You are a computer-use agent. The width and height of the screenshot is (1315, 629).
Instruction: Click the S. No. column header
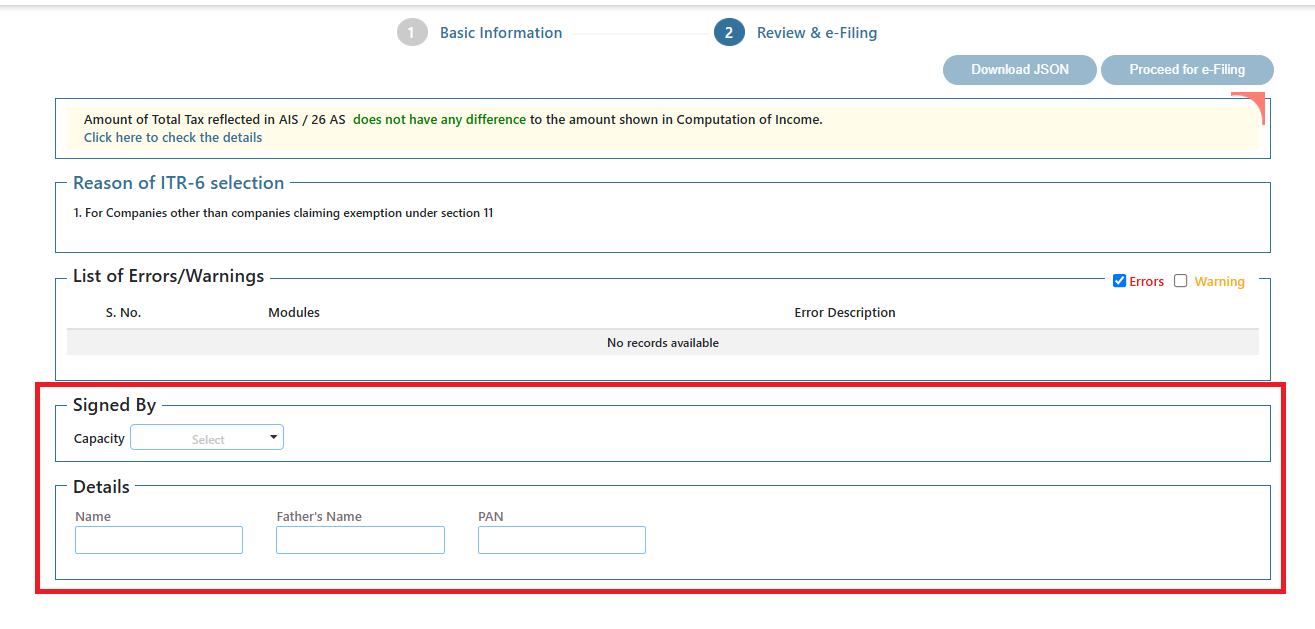tap(123, 313)
